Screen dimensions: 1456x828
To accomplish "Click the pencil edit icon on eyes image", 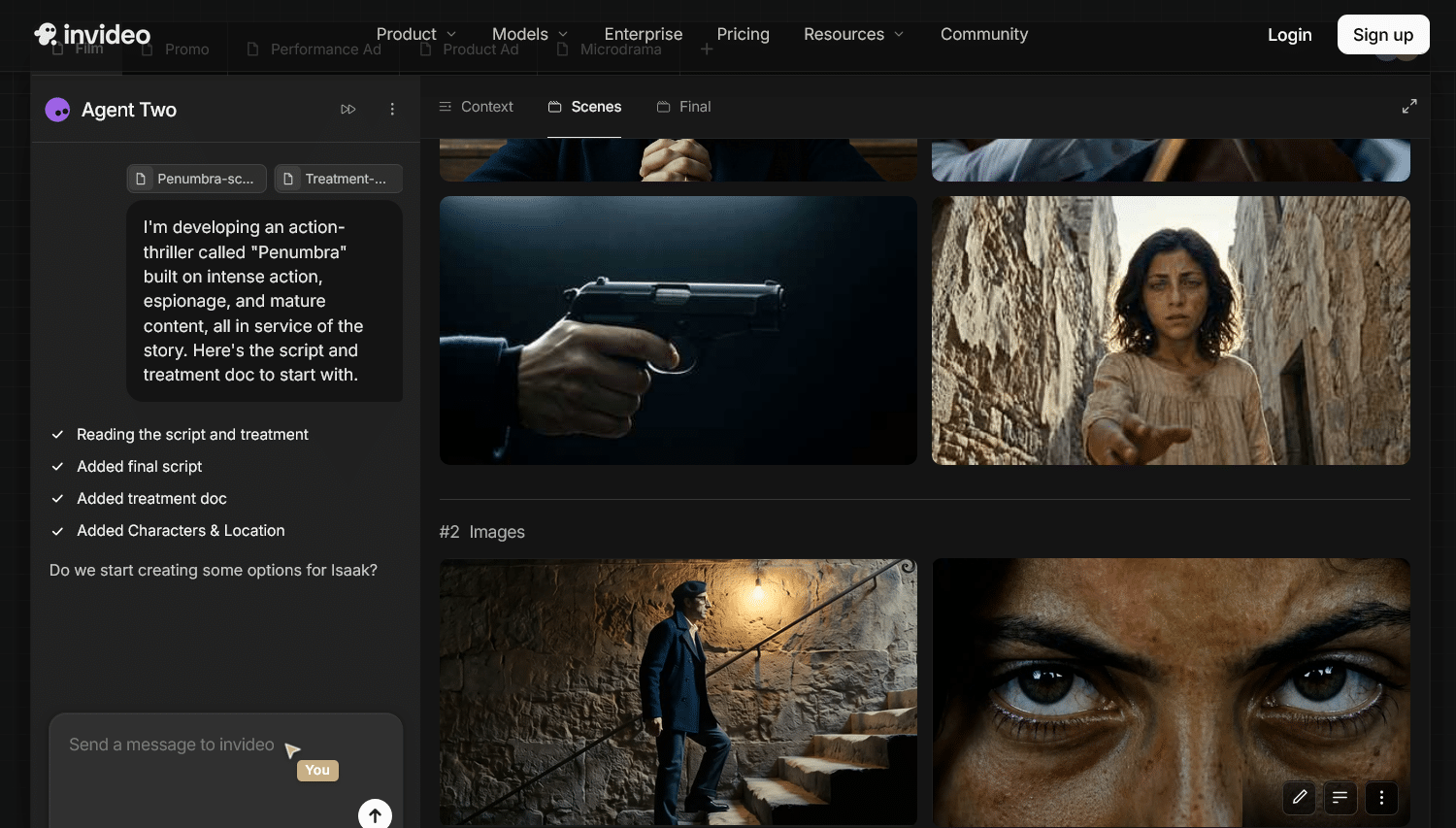I will pos(1300,798).
